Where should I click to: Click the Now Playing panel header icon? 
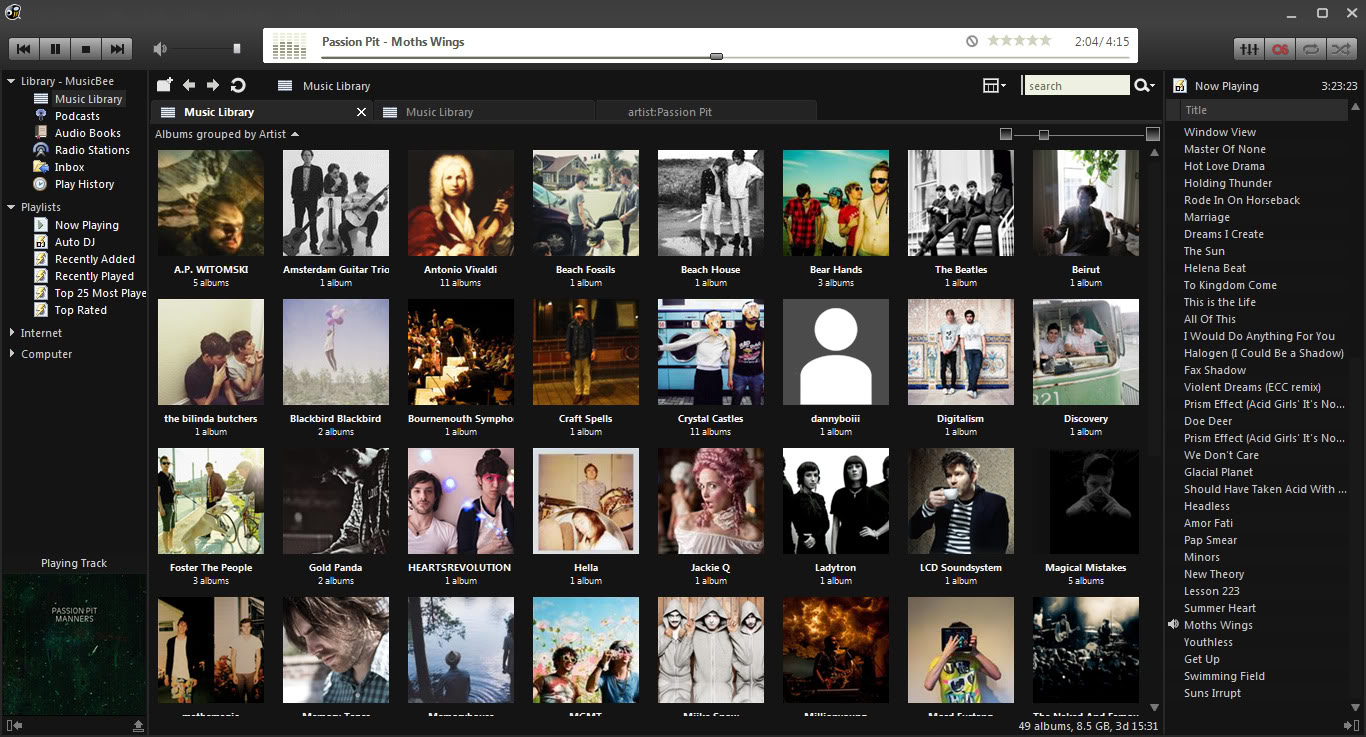[1180, 86]
